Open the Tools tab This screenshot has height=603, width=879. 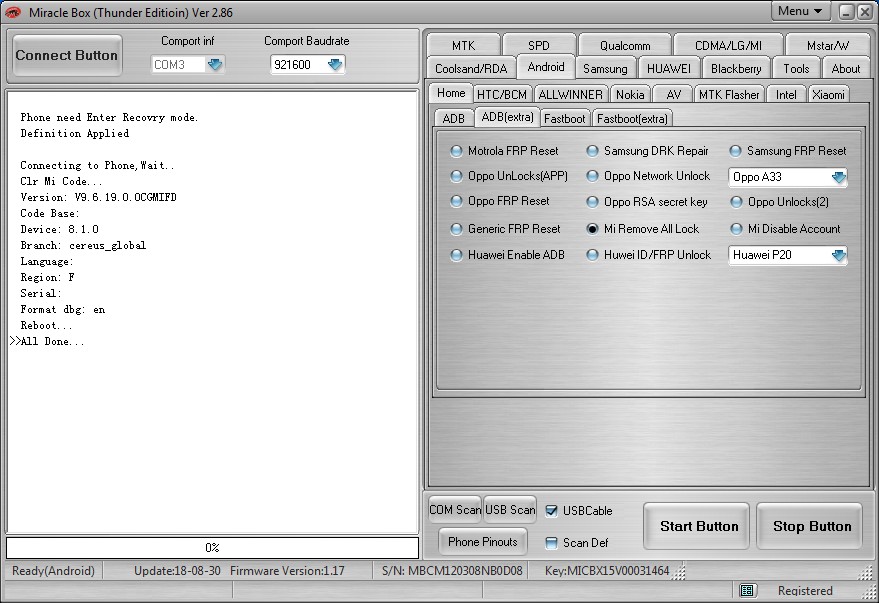tap(796, 68)
